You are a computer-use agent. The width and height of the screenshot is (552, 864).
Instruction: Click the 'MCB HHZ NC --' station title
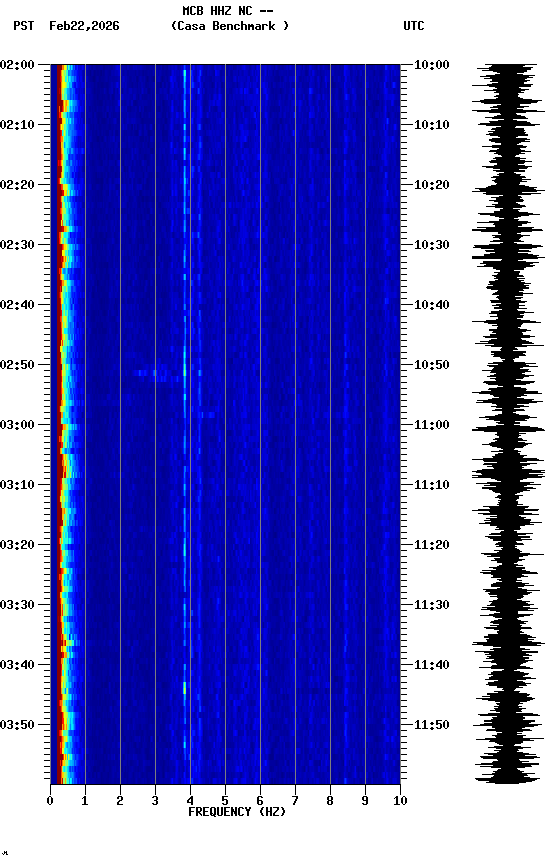coord(228,11)
